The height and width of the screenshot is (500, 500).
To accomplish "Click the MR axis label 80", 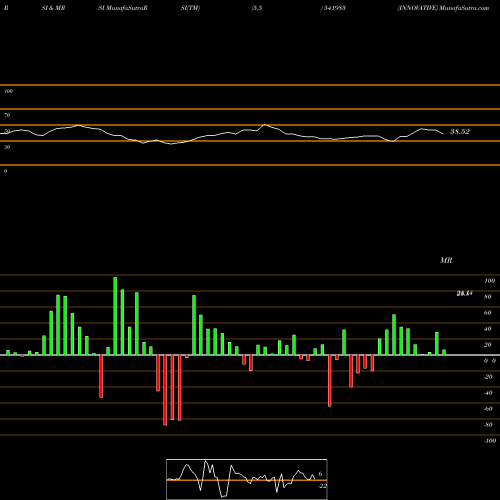I will (x=488, y=297).
